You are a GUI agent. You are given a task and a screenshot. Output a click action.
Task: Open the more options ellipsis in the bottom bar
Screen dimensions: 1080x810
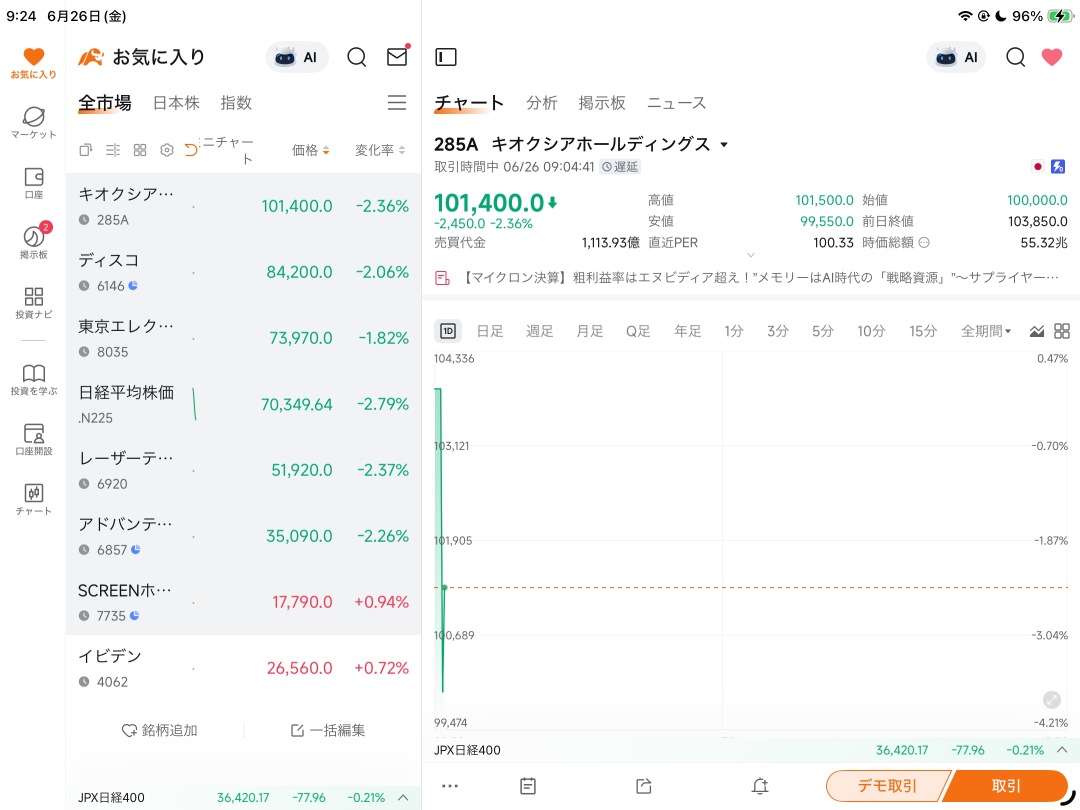(x=450, y=786)
